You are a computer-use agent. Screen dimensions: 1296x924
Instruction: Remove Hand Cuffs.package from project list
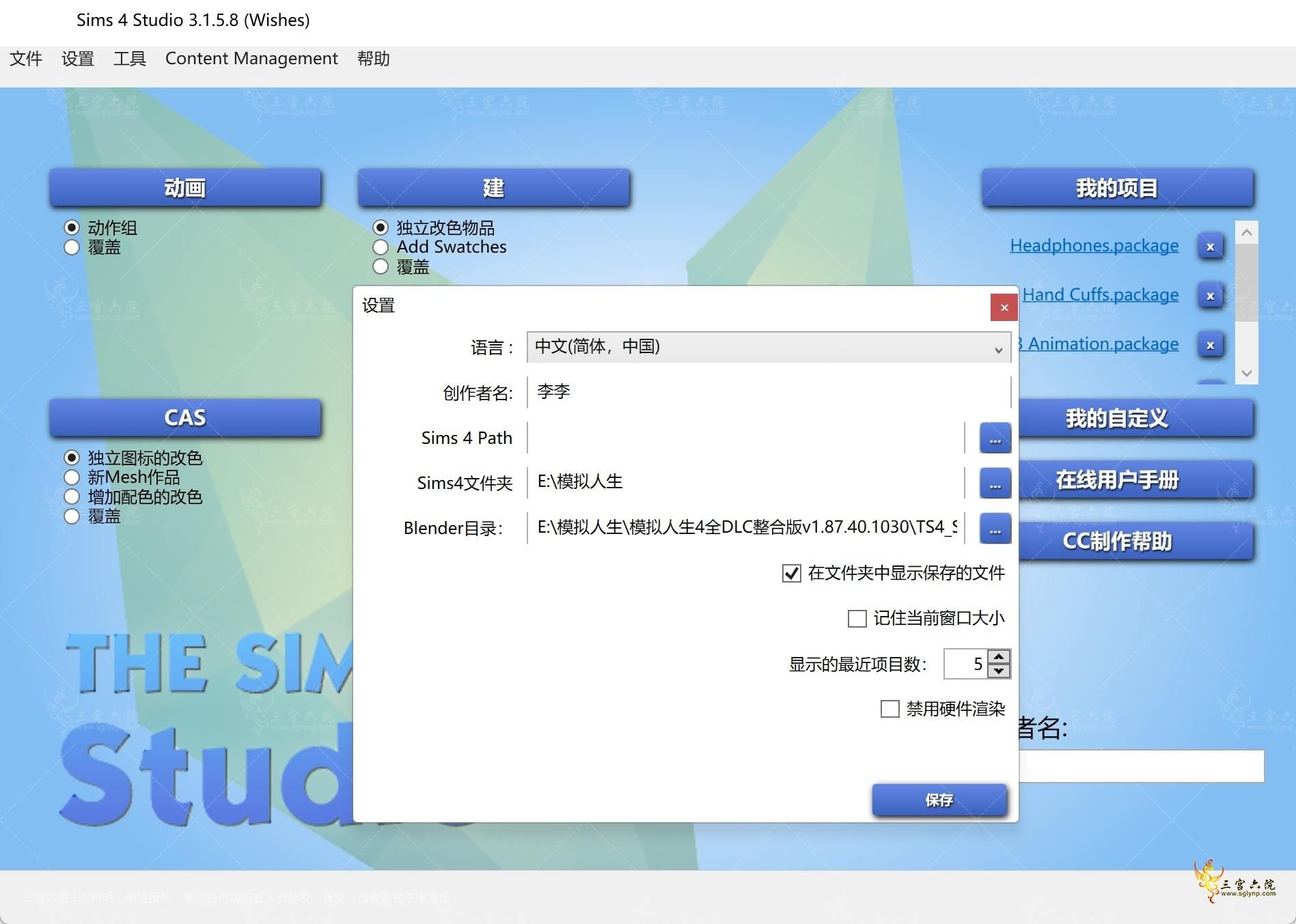pos(1210,296)
